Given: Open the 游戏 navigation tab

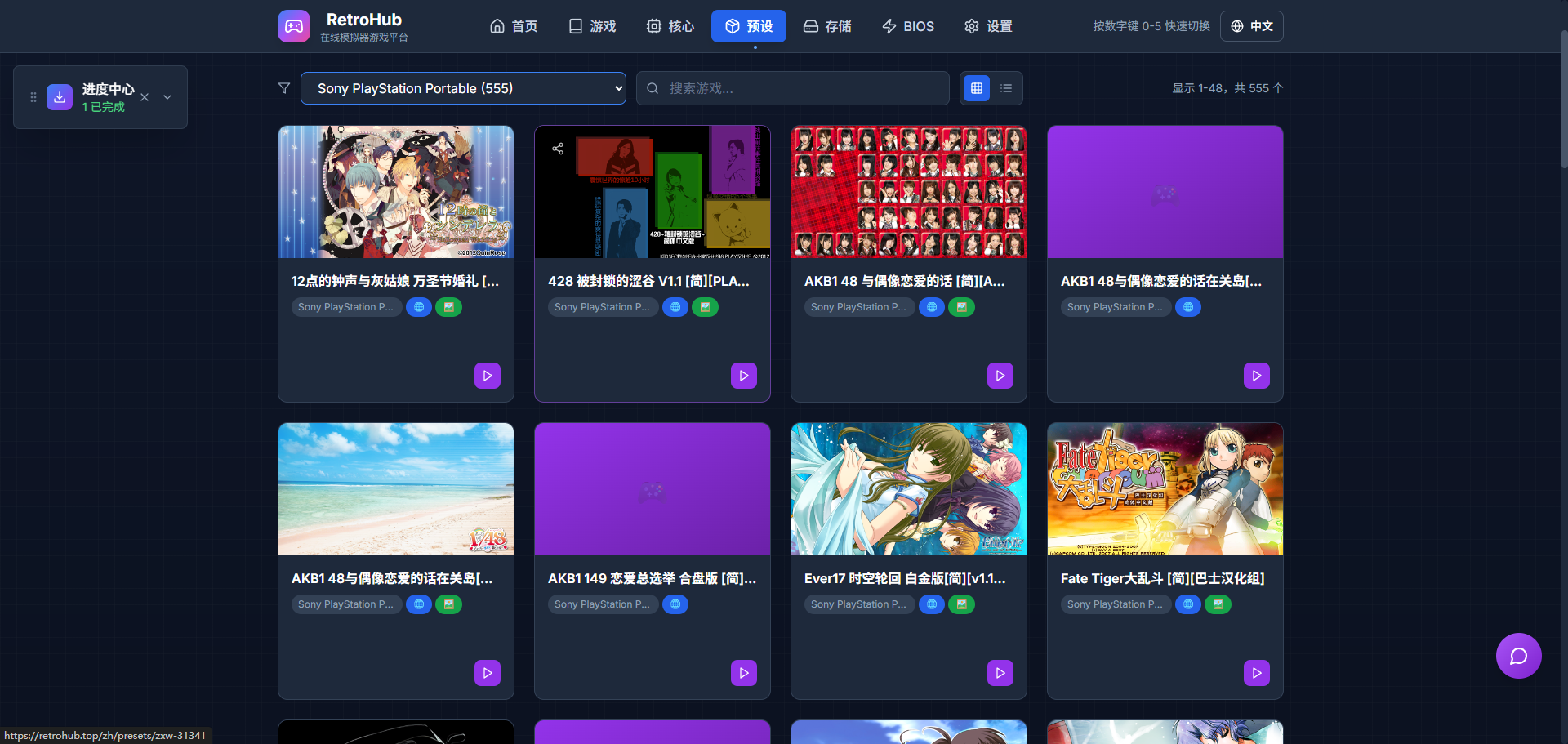Looking at the screenshot, I should (592, 26).
